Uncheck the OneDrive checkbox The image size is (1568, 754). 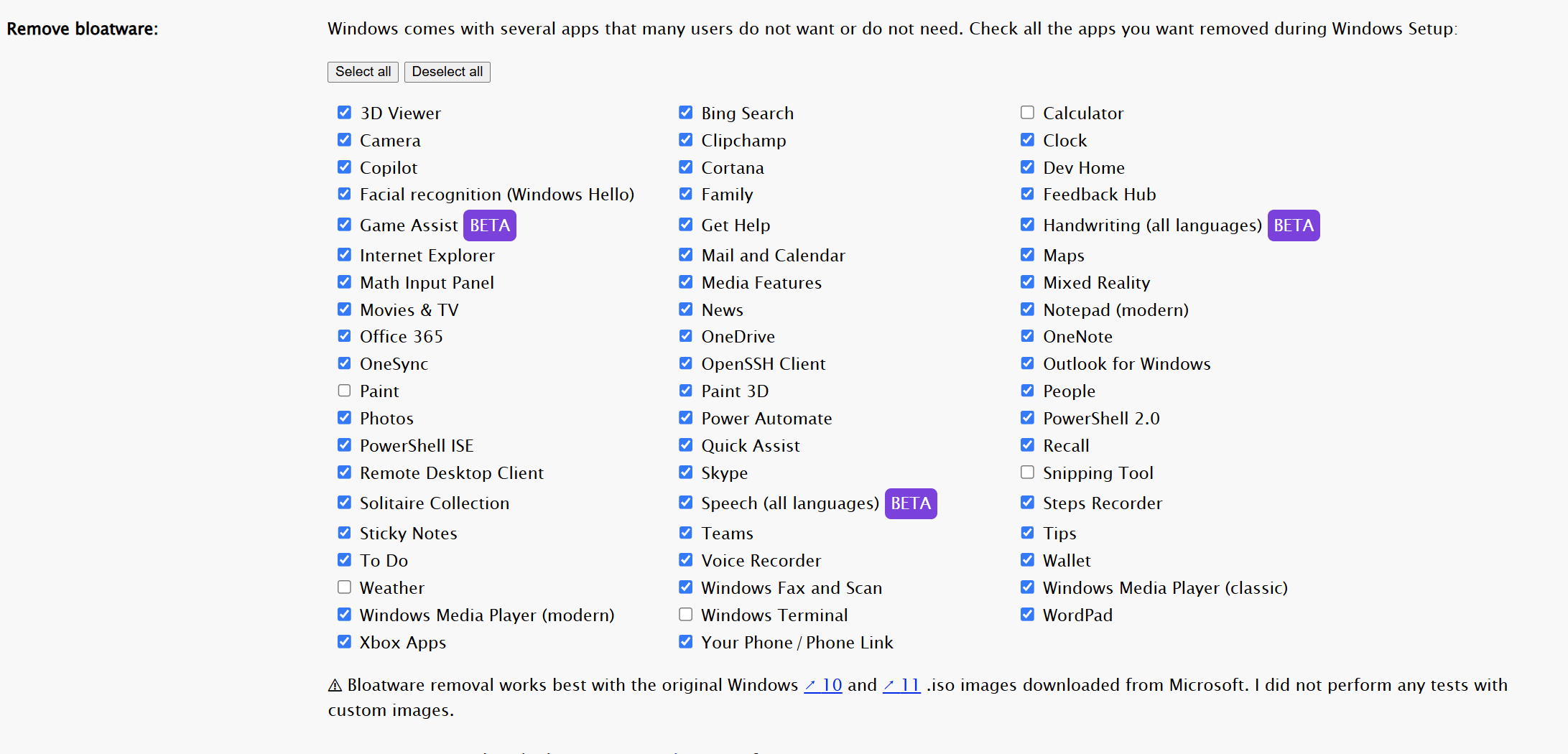(686, 336)
